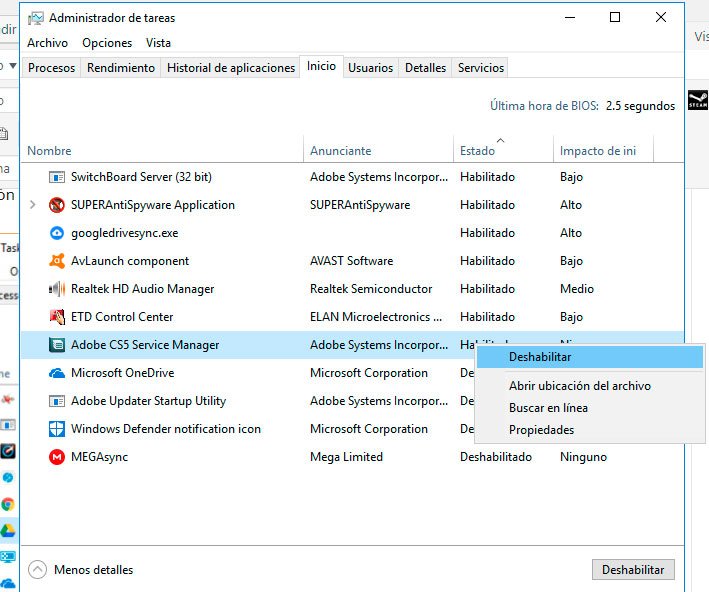Viewport: 709px width, 592px height.
Task: Open the Opciones menu
Action: coord(107,43)
